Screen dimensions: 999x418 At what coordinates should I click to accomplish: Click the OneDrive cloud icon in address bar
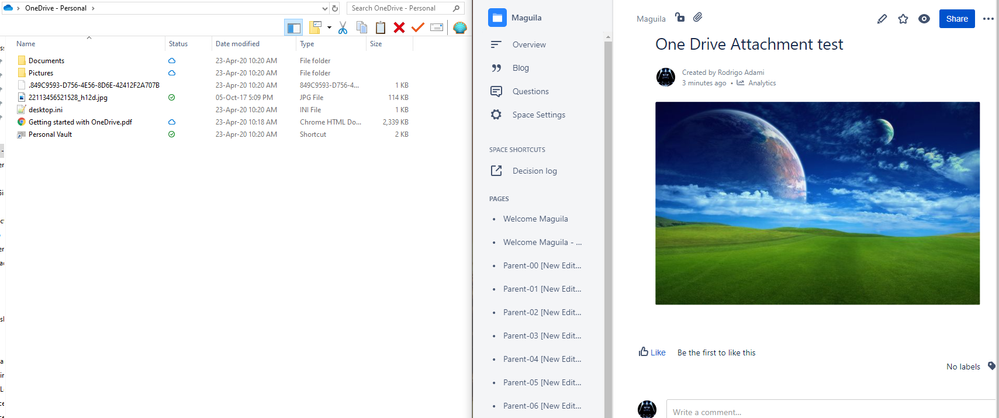[x=8, y=8]
